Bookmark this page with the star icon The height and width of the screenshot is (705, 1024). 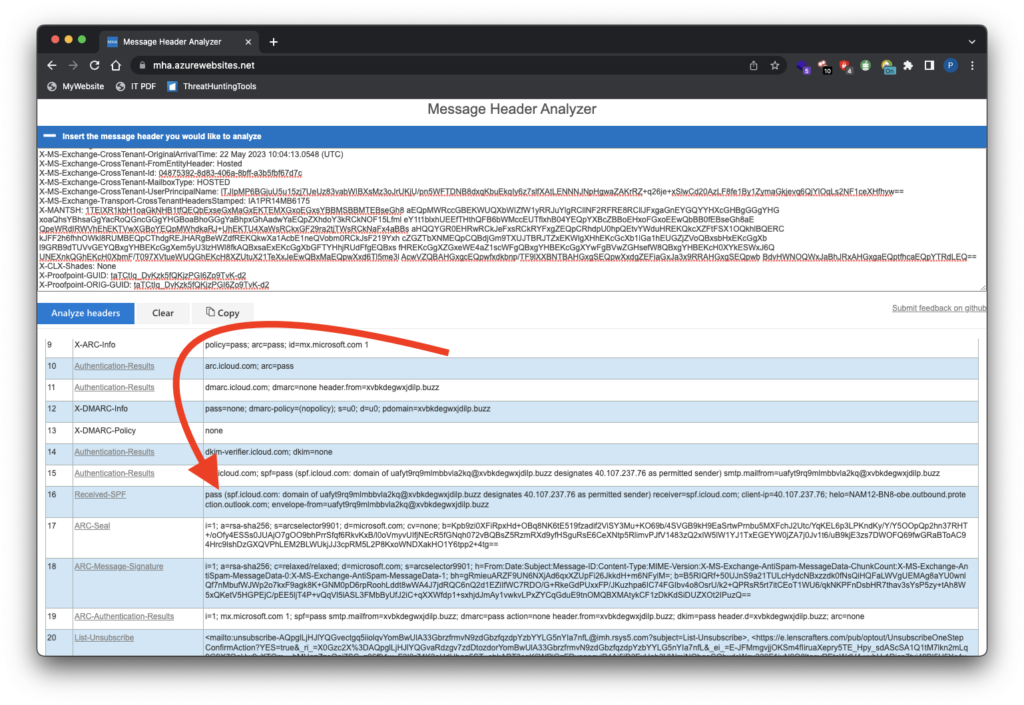(x=775, y=65)
